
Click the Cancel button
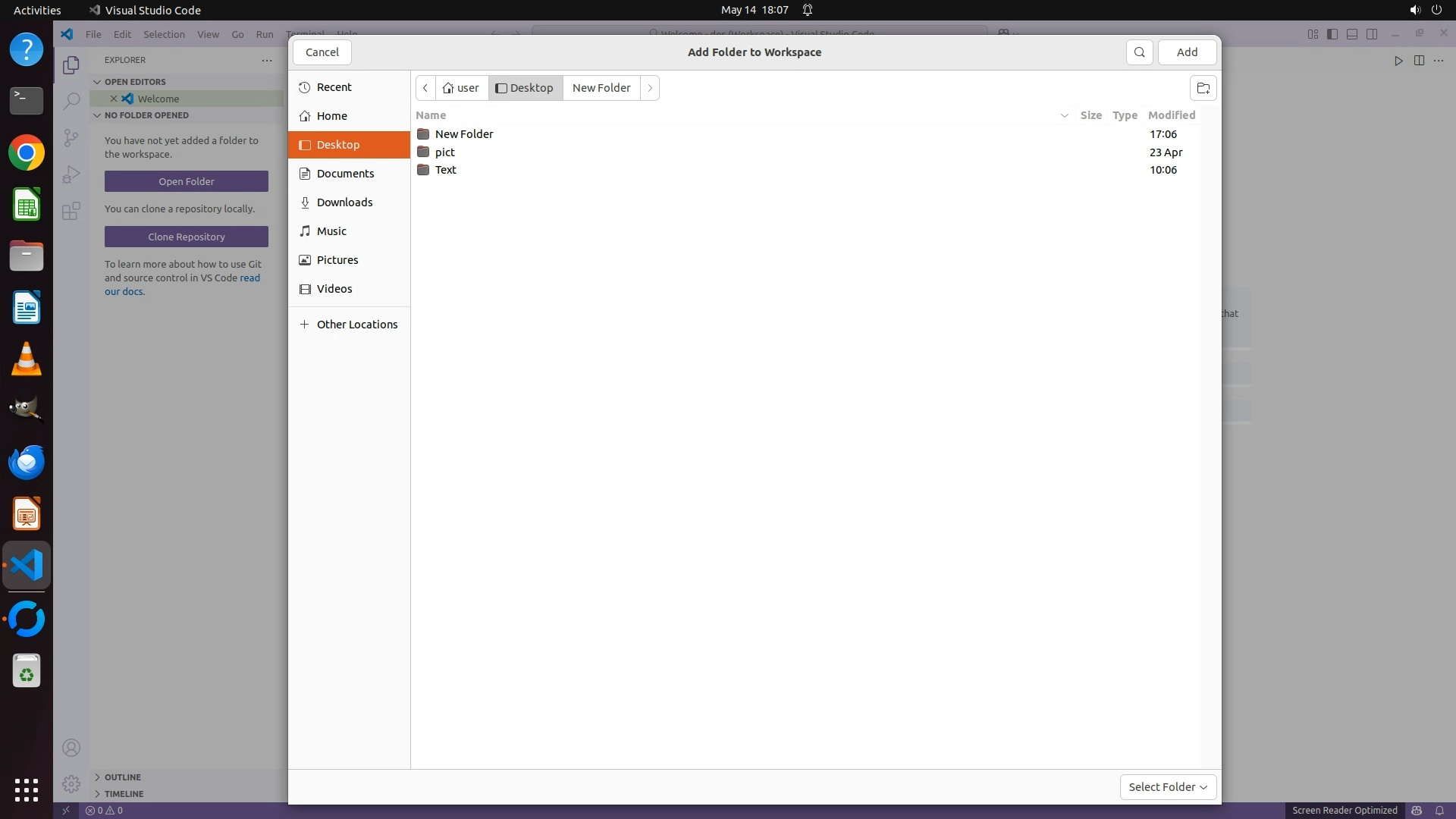(x=322, y=52)
